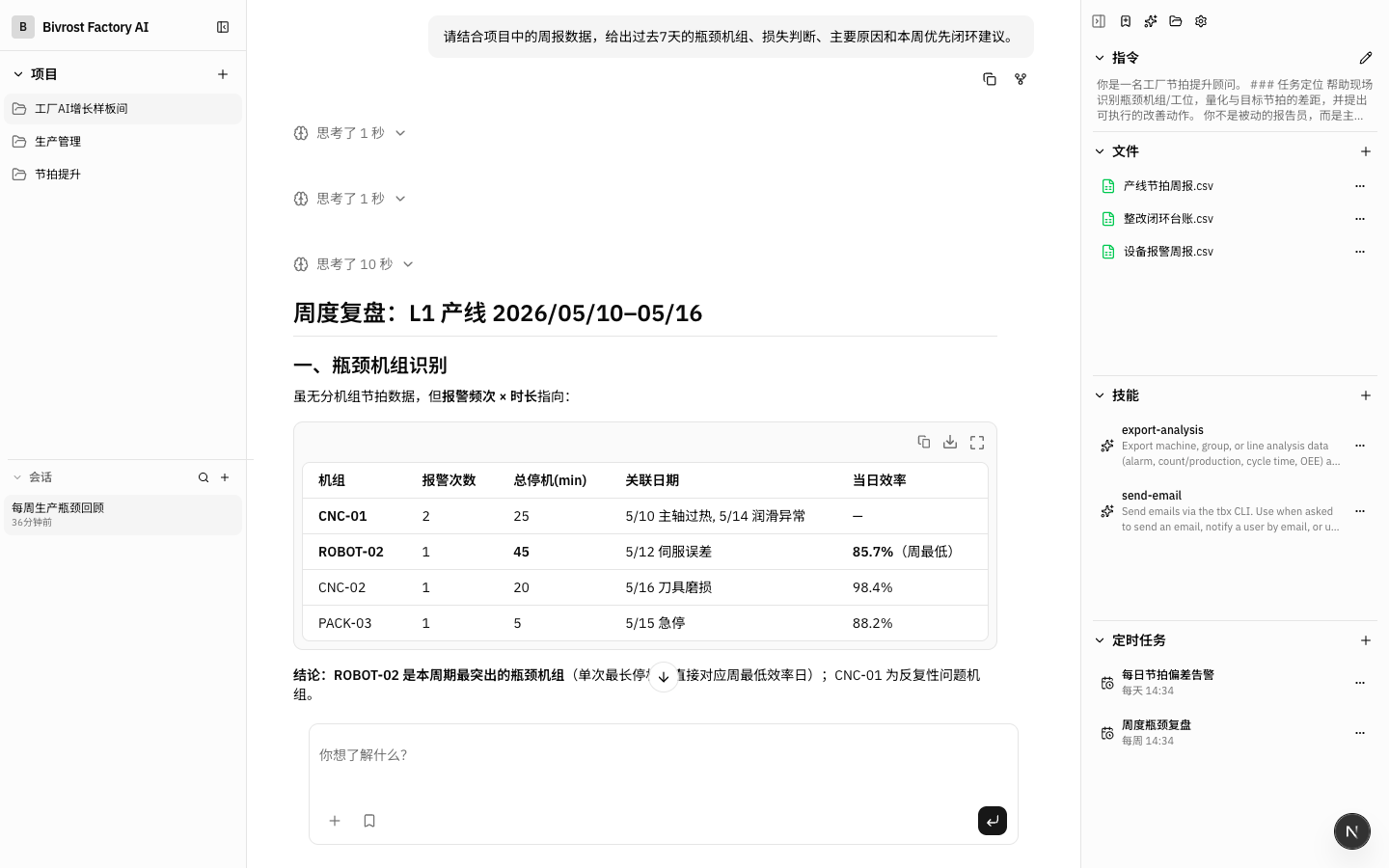Copy the user message
This screenshot has width=1389, height=868.
pos(990,79)
